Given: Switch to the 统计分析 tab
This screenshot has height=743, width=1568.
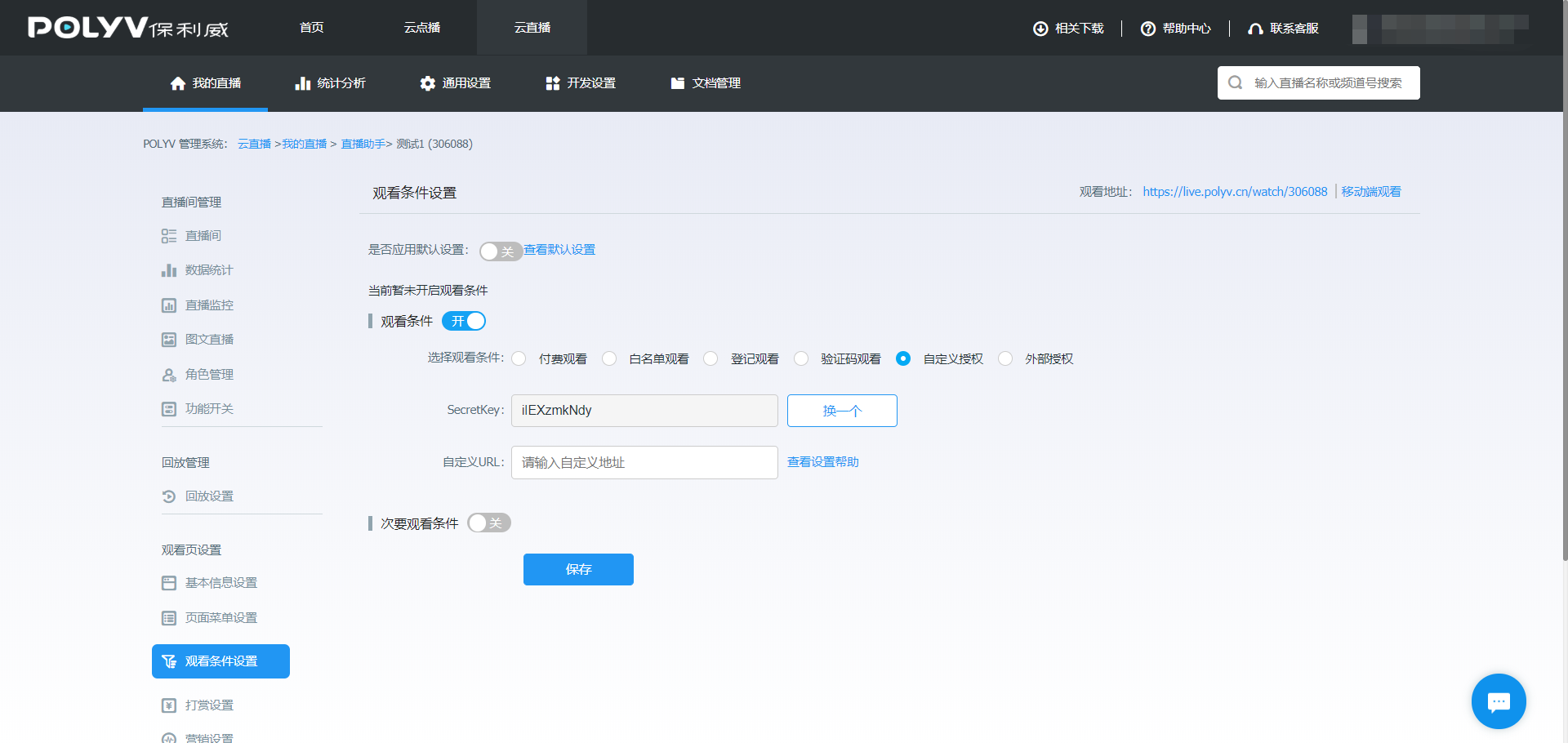Looking at the screenshot, I should click(330, 83).
